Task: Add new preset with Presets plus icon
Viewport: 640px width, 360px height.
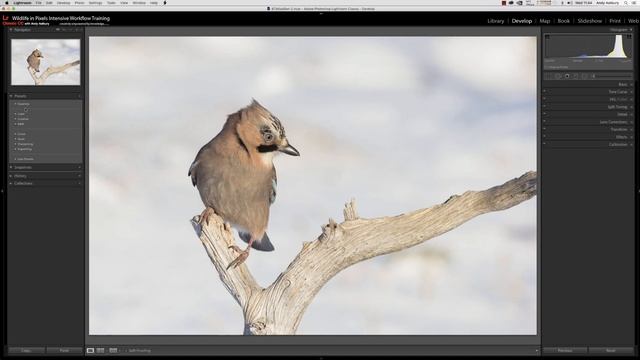Action: [79, 96]
